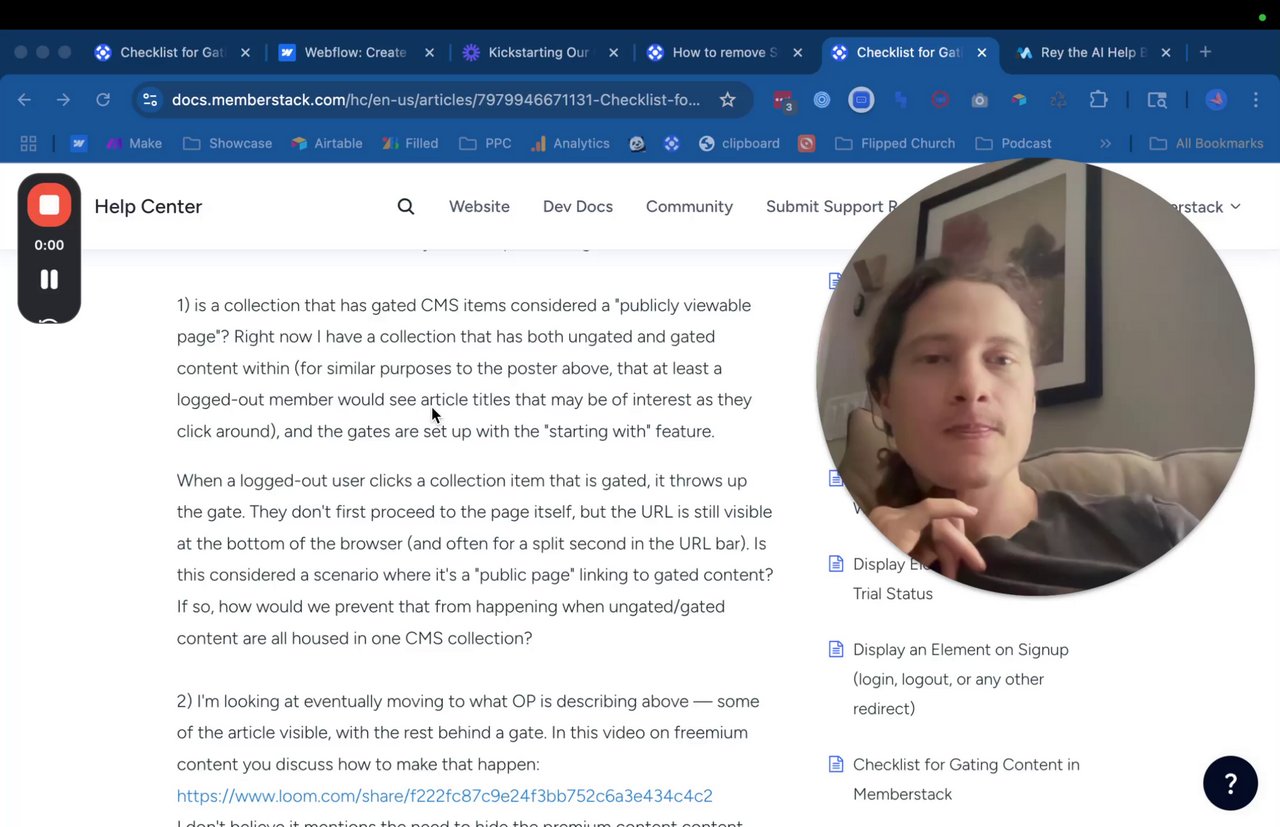The image size is (1280, 827).
Task: Open the apps grid in bookmarks bar
Action: point(28,143)
